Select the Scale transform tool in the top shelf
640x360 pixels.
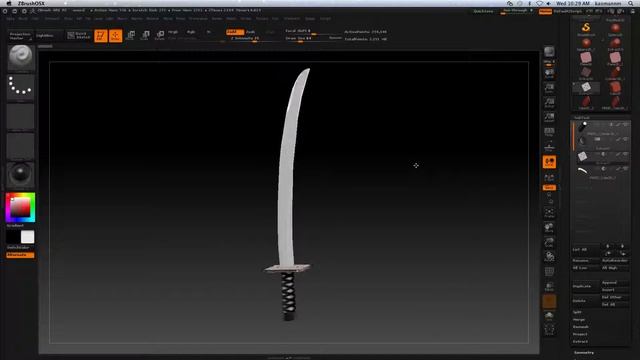coord(145,36)
